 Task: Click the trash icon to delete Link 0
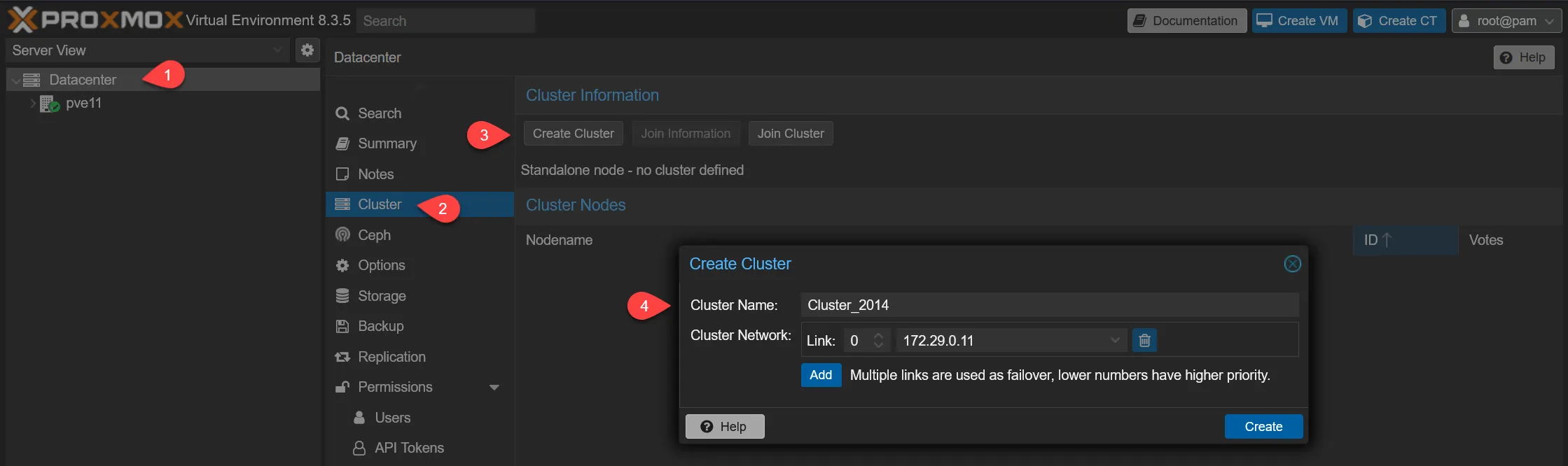[1144, 341]
